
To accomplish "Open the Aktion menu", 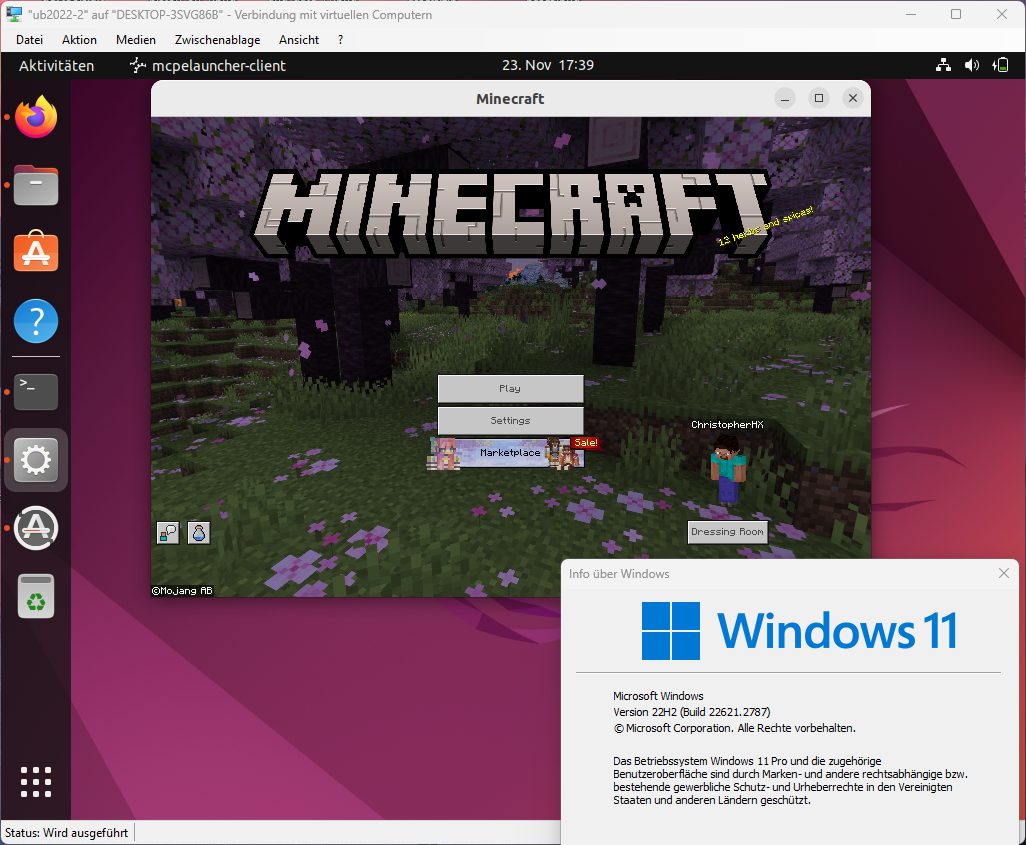I will pyautogui.click(x=78, y=39).
